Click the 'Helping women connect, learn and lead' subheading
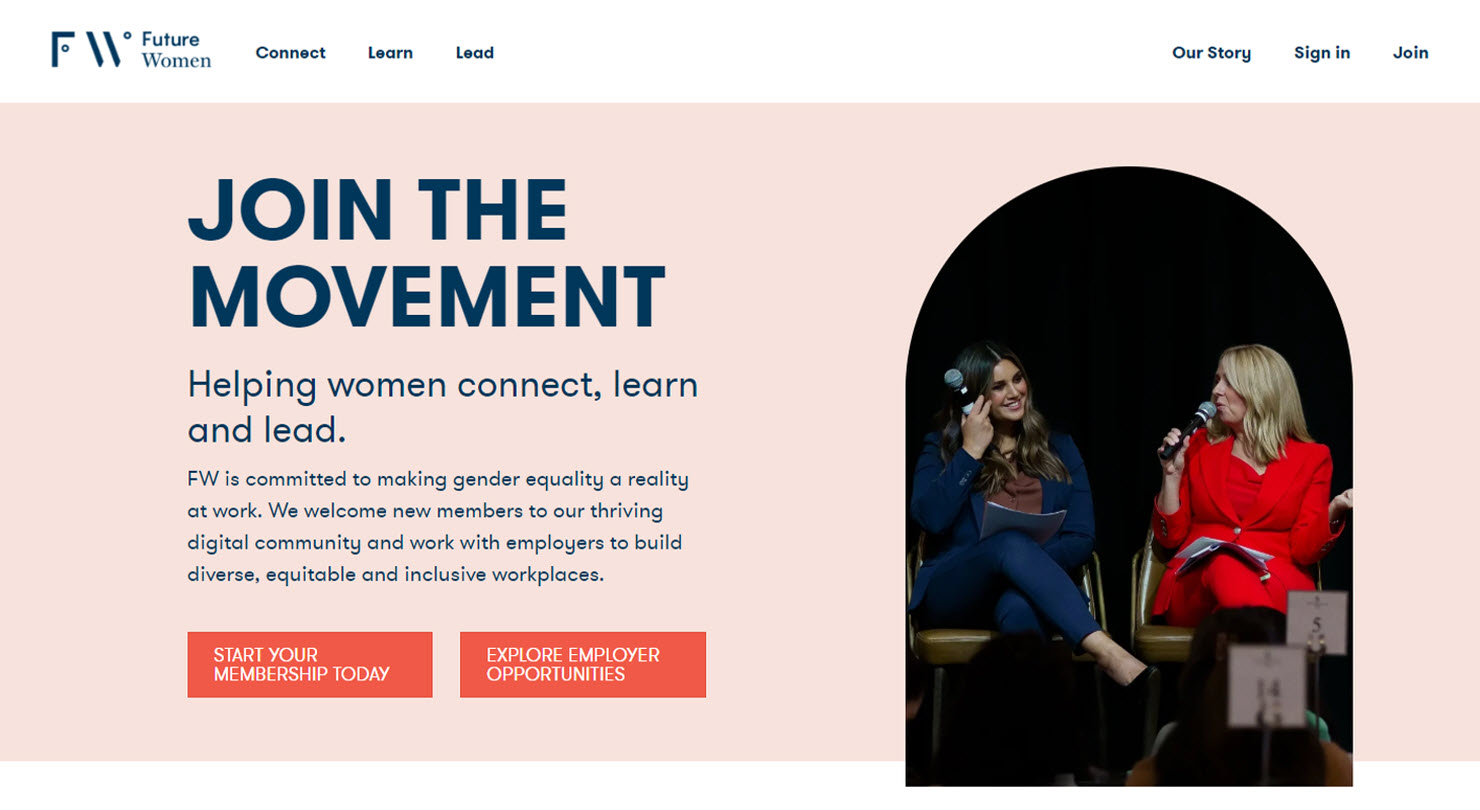 coord(443,407)
